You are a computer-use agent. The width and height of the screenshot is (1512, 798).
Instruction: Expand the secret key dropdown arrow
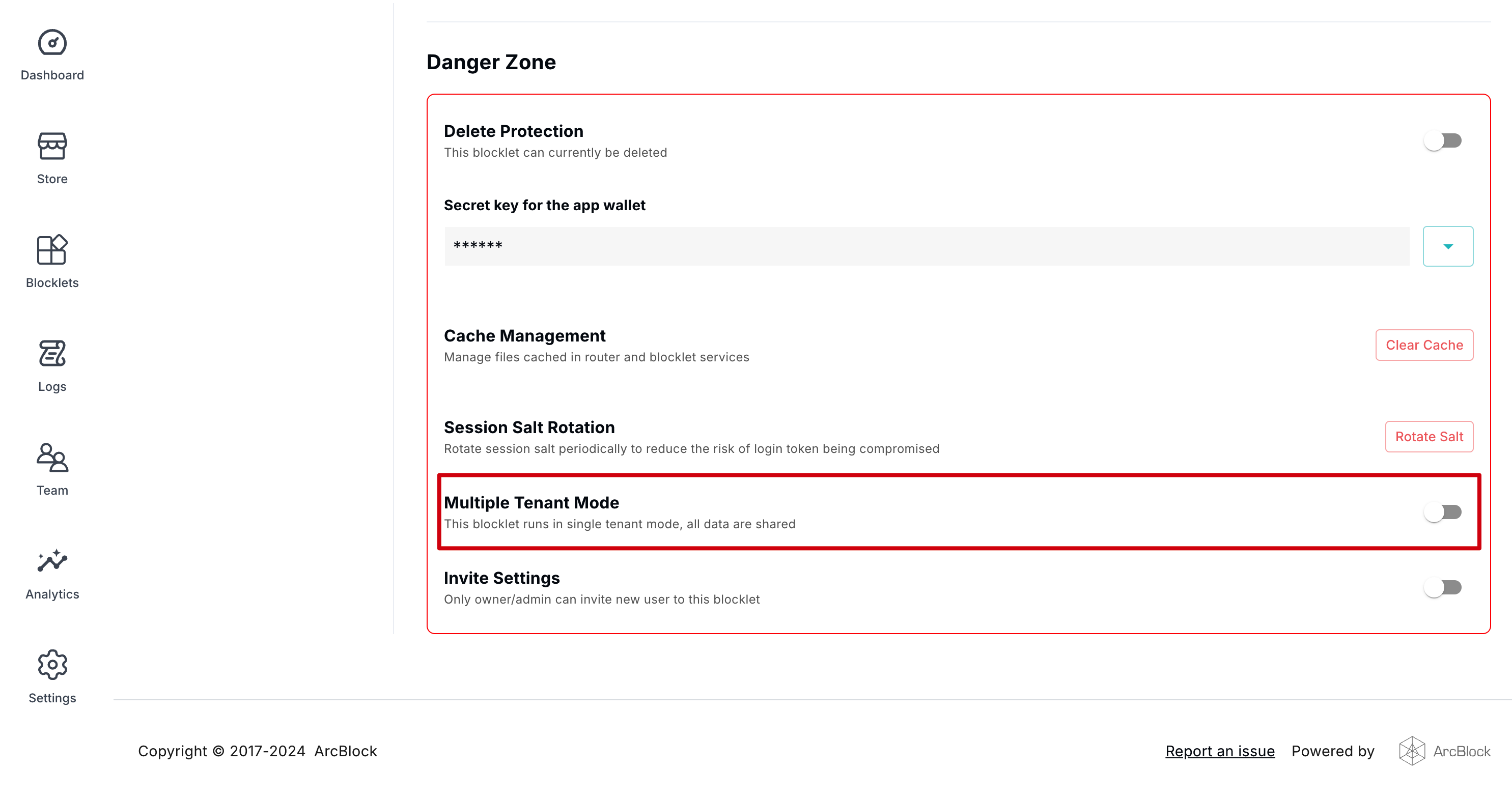pyautogui.click(x=1447, y=246)
